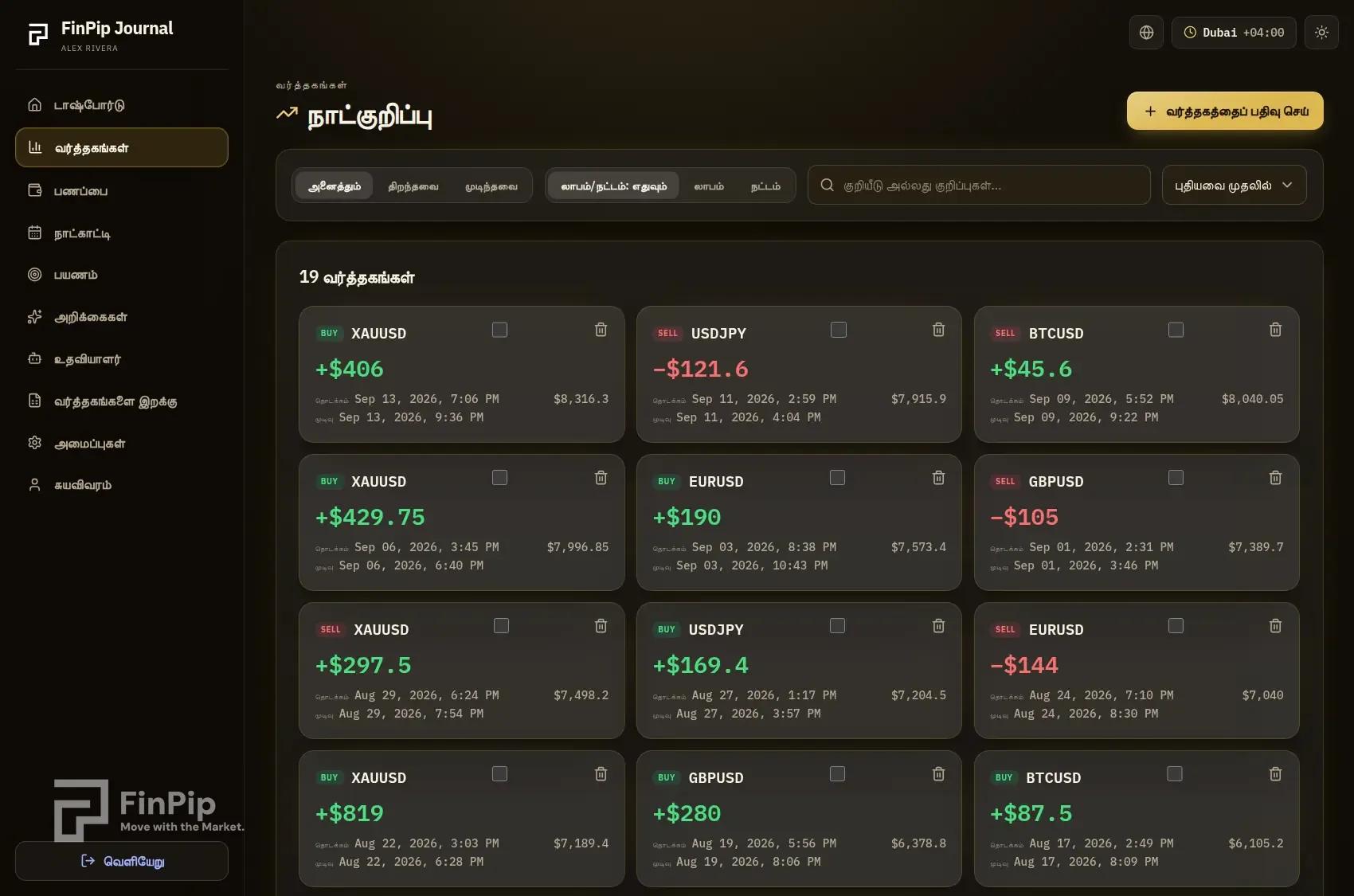Select the XAUUSD +$406 trade checkbox
The height and width of the screenshot is (896, 1354).
click(499, 330)
